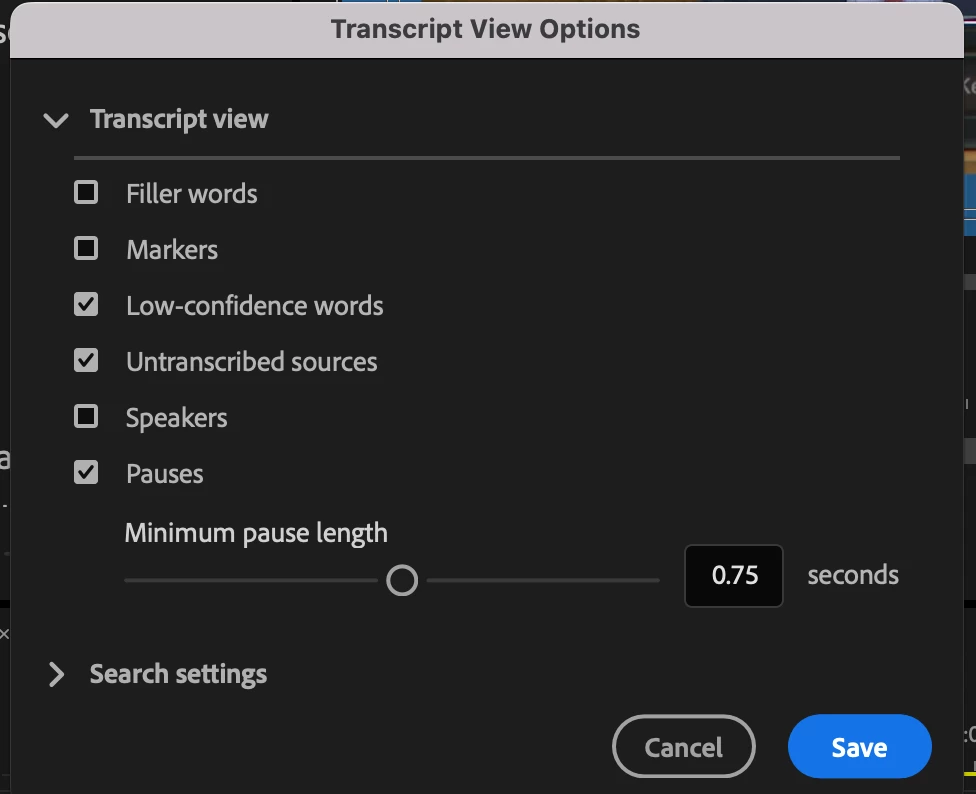The width and height of the screenshot is (976, 794).
Task: Enable the Filler words checkbox
Action: (87, 192)
